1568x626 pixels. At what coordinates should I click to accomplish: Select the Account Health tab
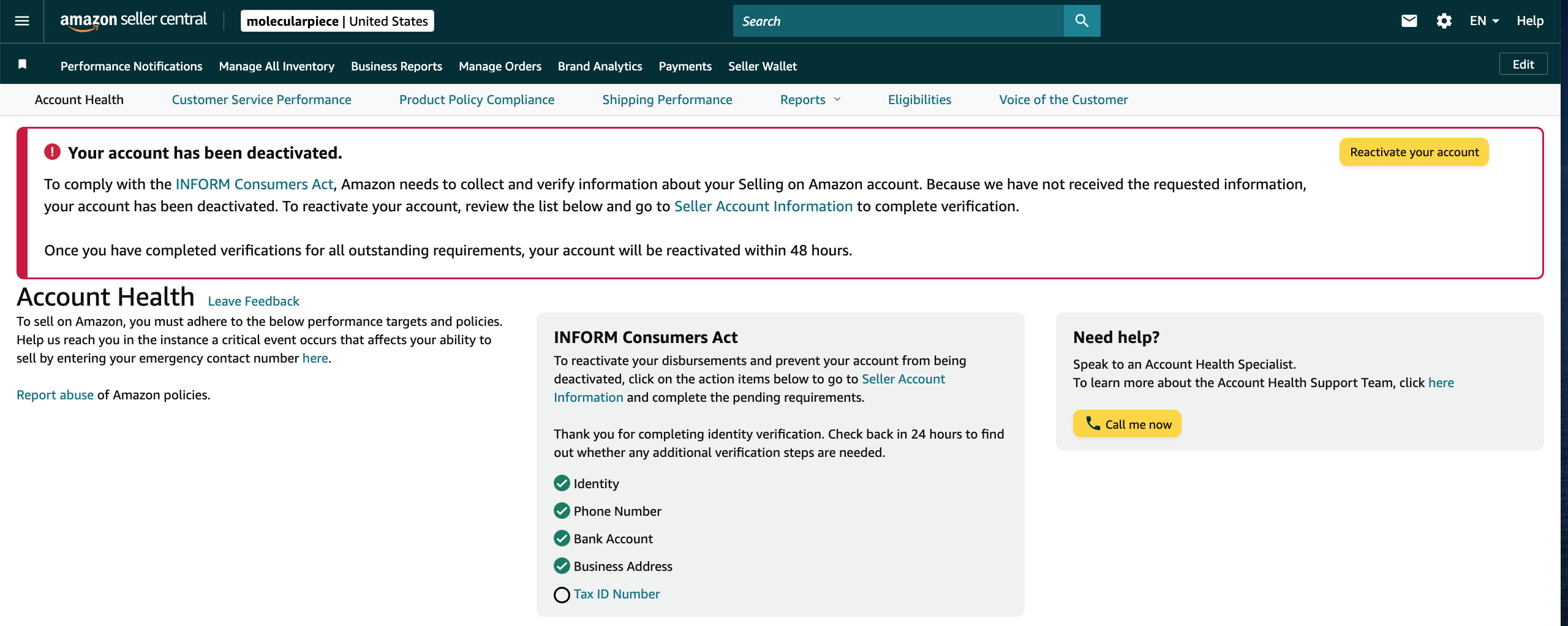[79, 99]
